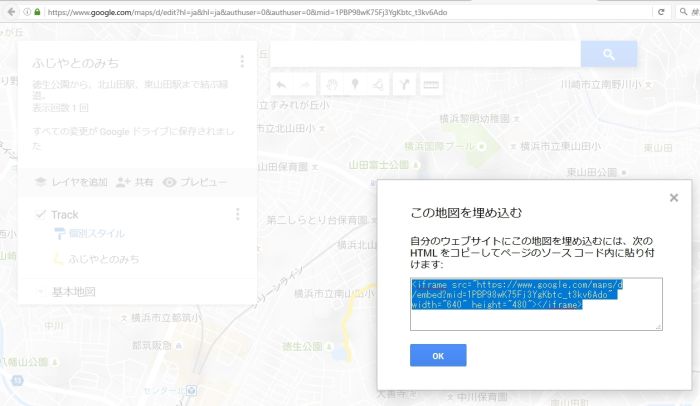The width and height of the screenshot is (700, 406).
Task: Select the add marker pin tool
Action: click(x=355, y=84)
